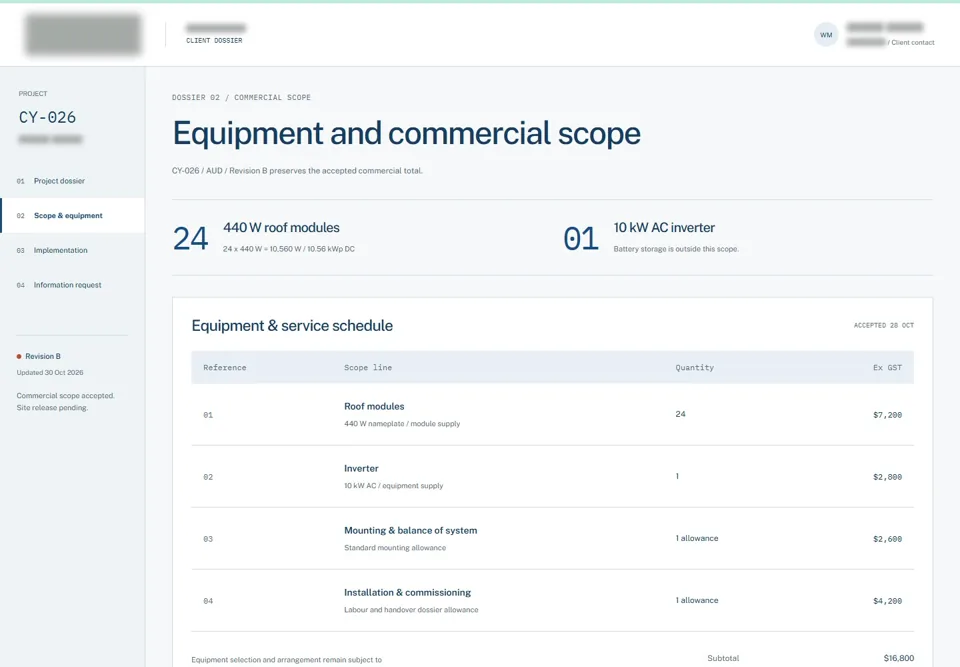Screen dimensions: 960x667
Task: Click the Commercial scope accepted note
Action: click(x=66, y=396)
